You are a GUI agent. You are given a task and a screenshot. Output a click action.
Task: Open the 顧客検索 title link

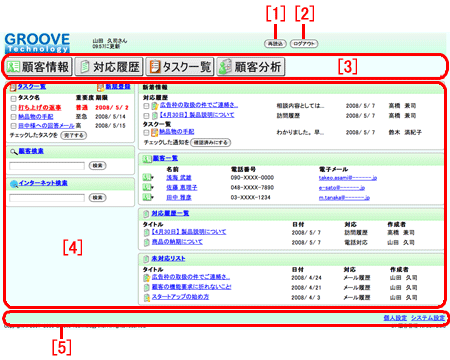pyautogui.click(x=31, y=151)
